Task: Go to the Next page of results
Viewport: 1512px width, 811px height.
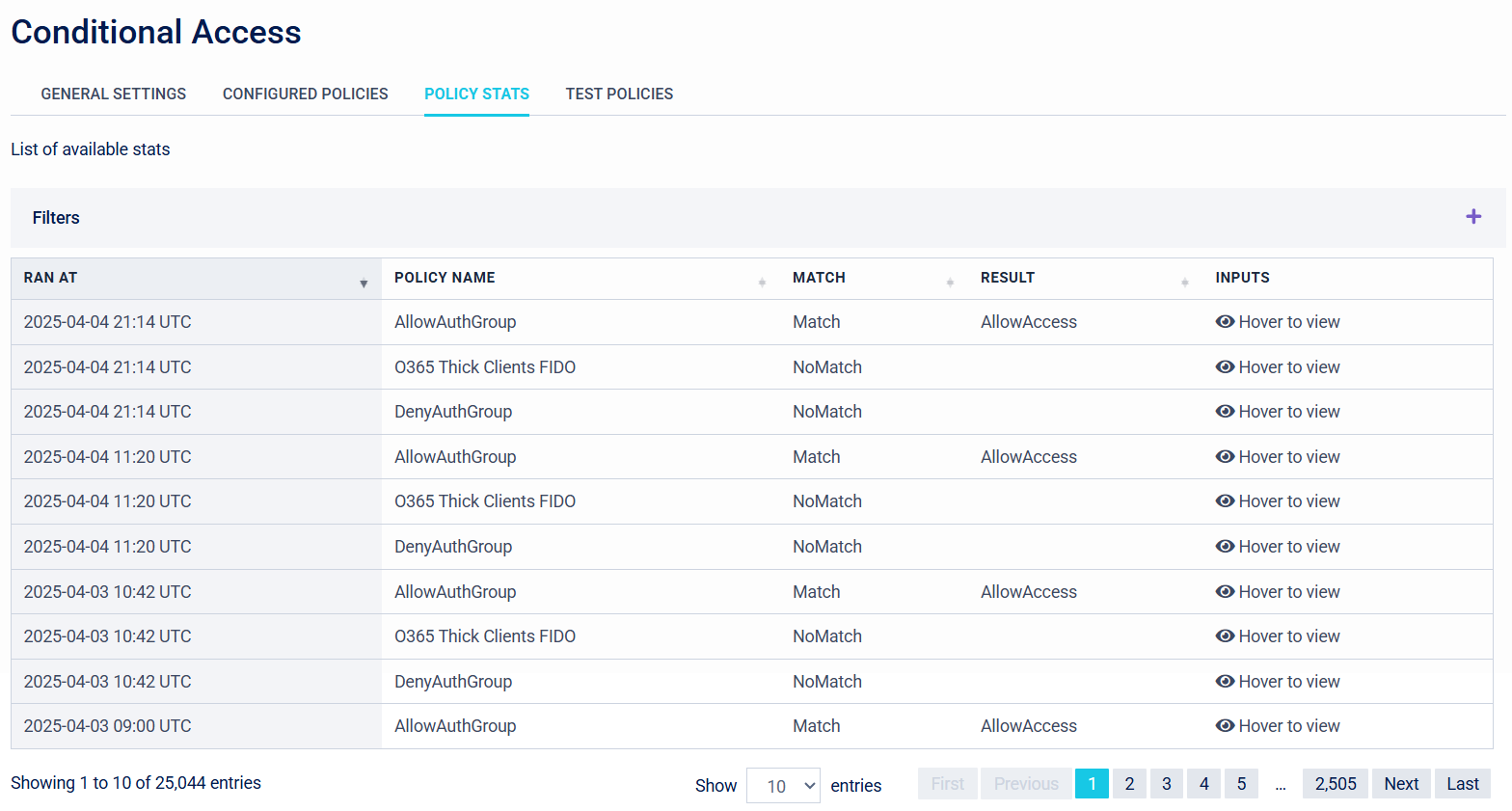Action: click(x=1400, y=784)
